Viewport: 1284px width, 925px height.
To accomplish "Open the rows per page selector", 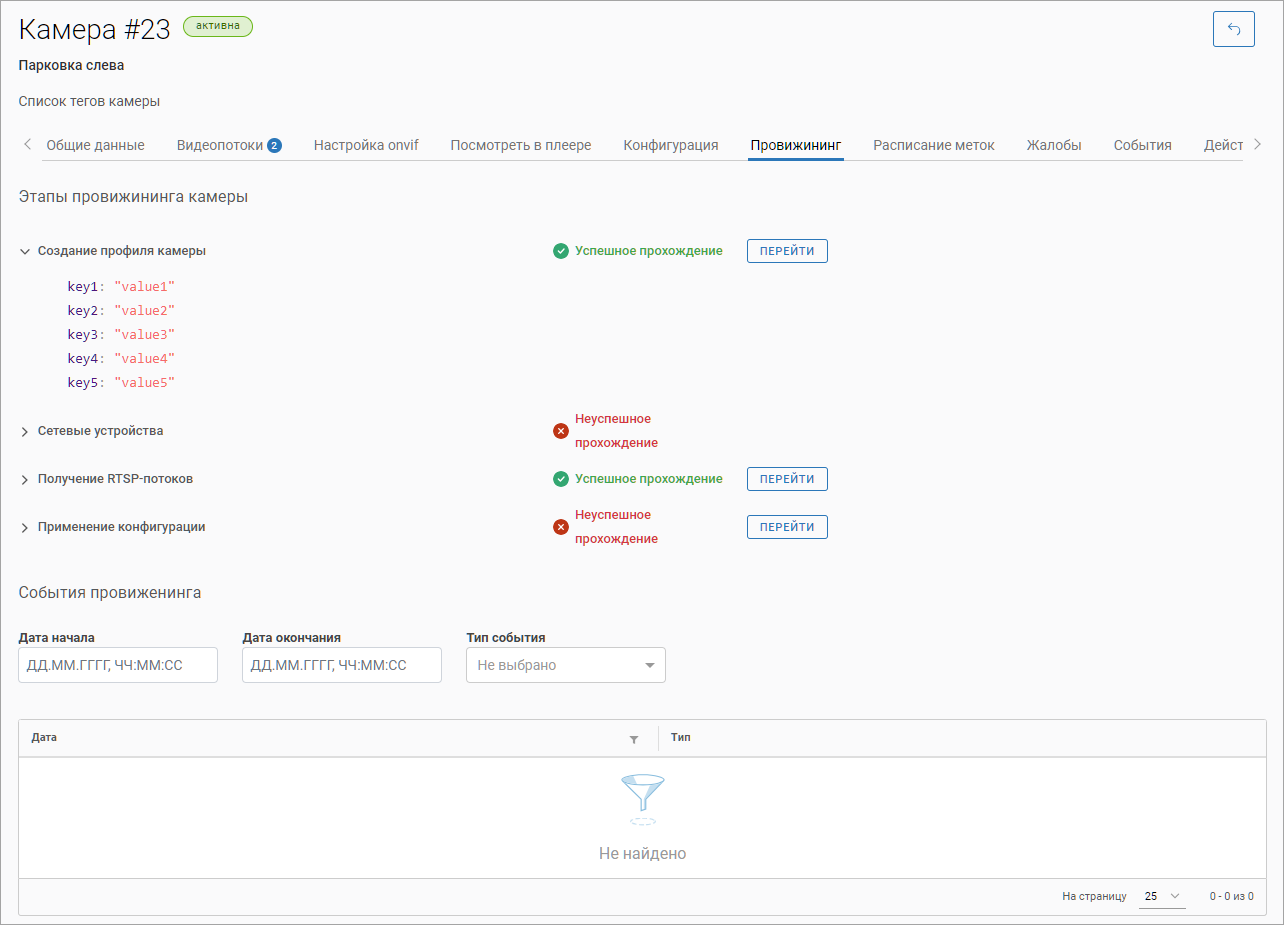I will (1162, 896).
